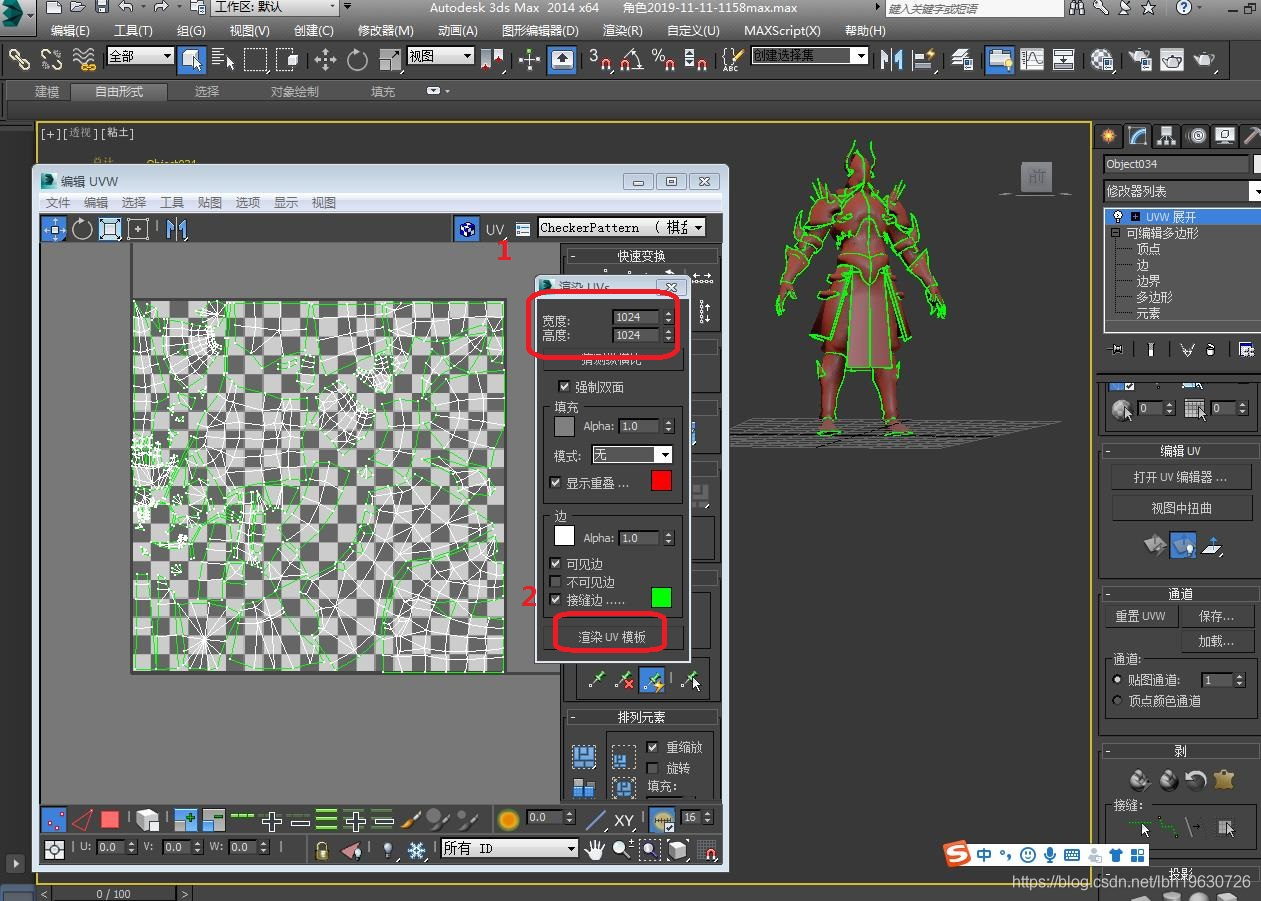The width and height of the screenshot is (1261, 901).
Task: Open the 修改器(M) menu in main menu bar
Action: point(385,30)
